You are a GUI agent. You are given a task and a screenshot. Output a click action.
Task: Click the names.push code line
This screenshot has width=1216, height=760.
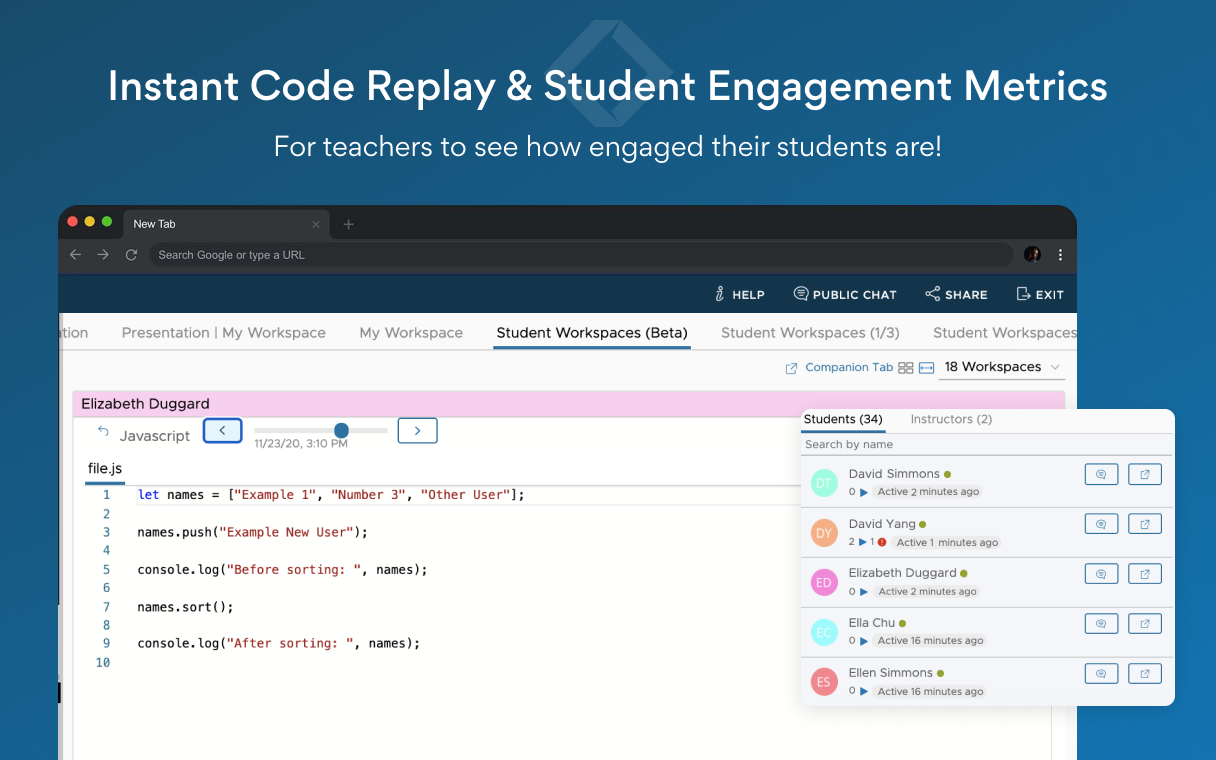pos(253,533)
